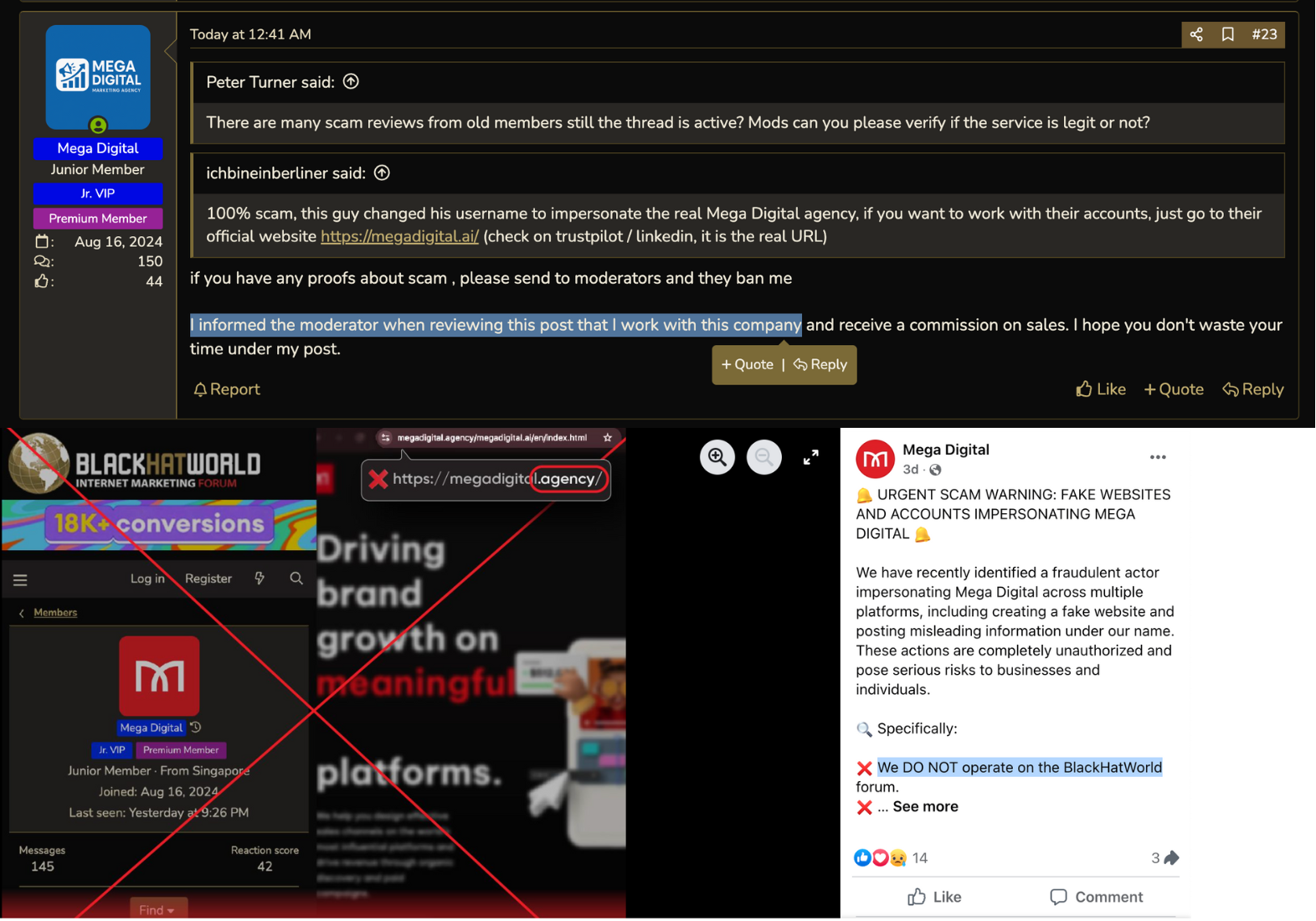
Task: Click +Quote in the text selection popup
Action: tap(748, 365)
